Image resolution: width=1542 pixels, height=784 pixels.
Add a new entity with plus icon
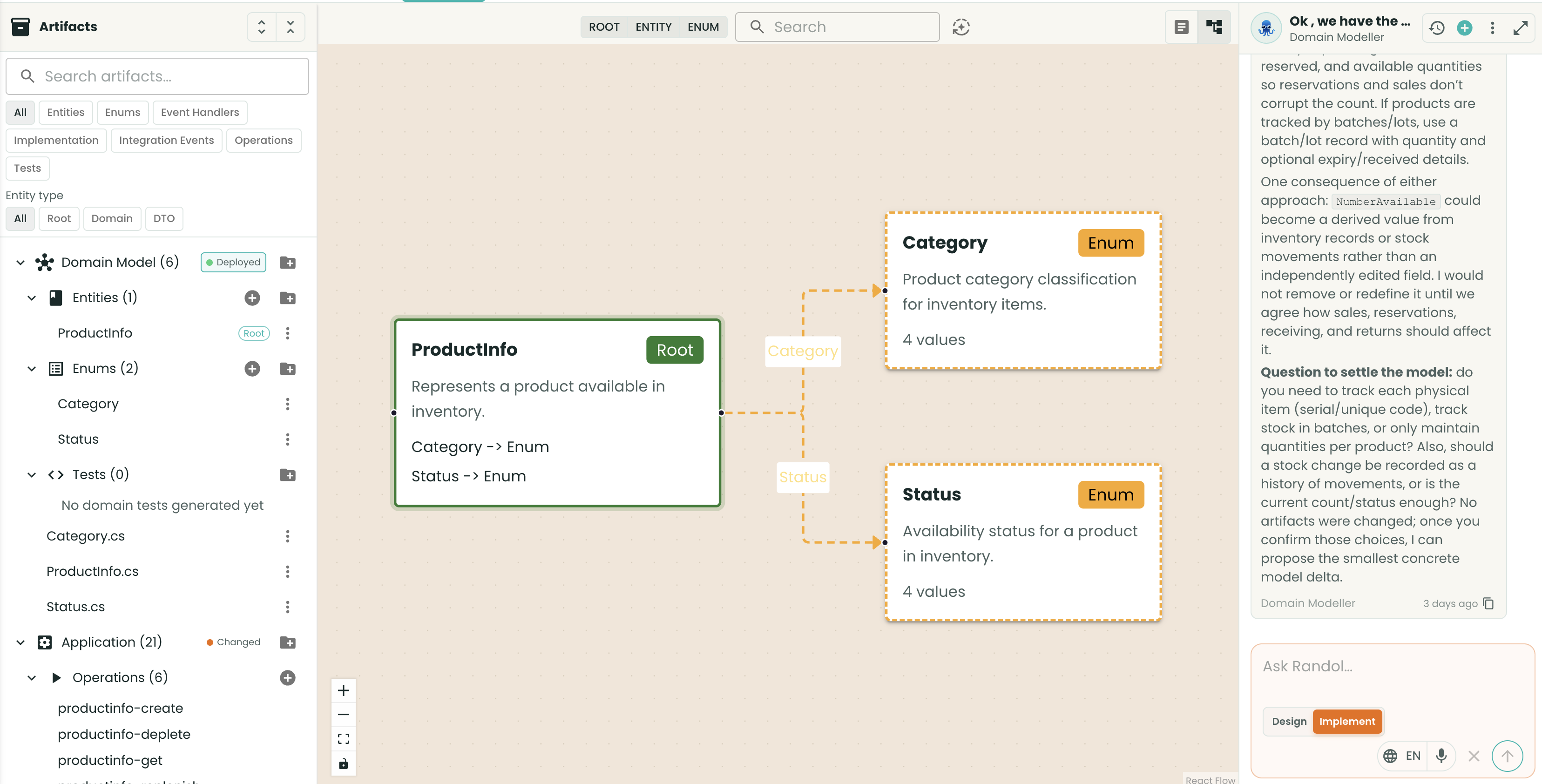[x=252, y=297]
